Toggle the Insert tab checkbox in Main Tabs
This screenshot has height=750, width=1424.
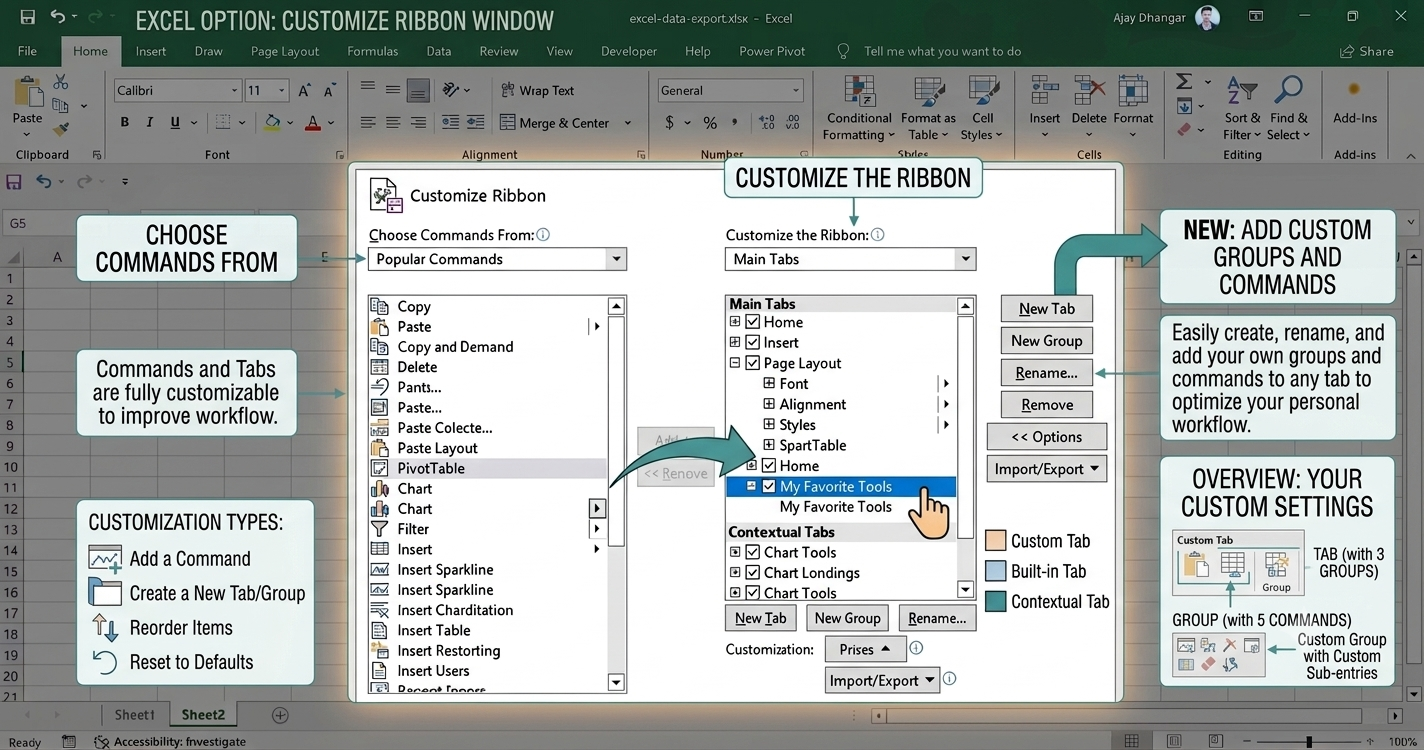(753, 342)
